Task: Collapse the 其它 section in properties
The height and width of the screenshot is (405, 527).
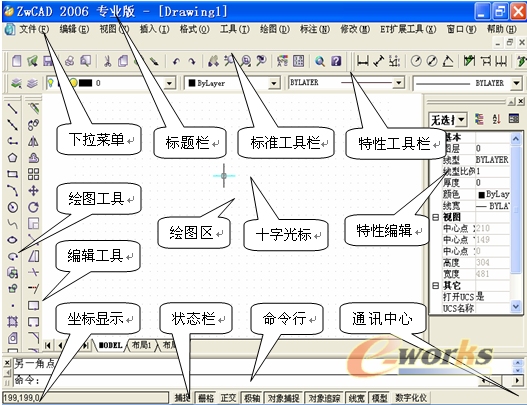Action: click(435, 286)
